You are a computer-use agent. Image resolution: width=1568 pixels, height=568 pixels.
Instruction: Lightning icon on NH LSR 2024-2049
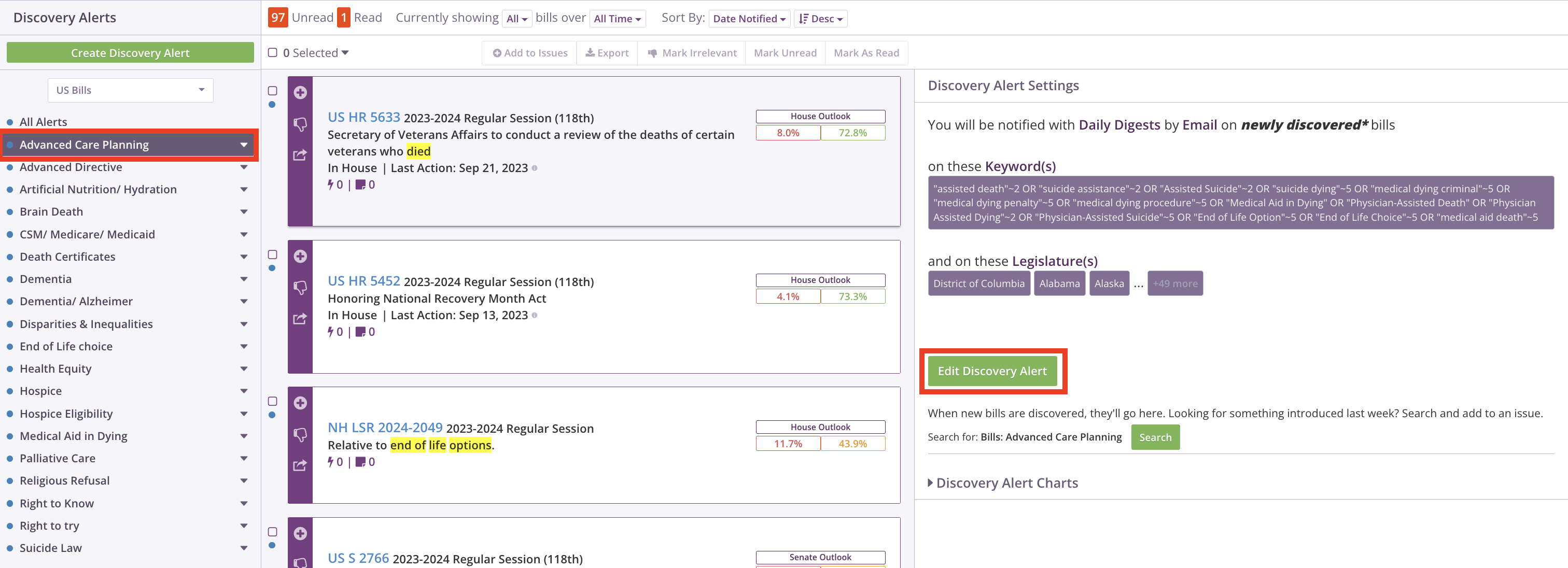click(330, 462)
